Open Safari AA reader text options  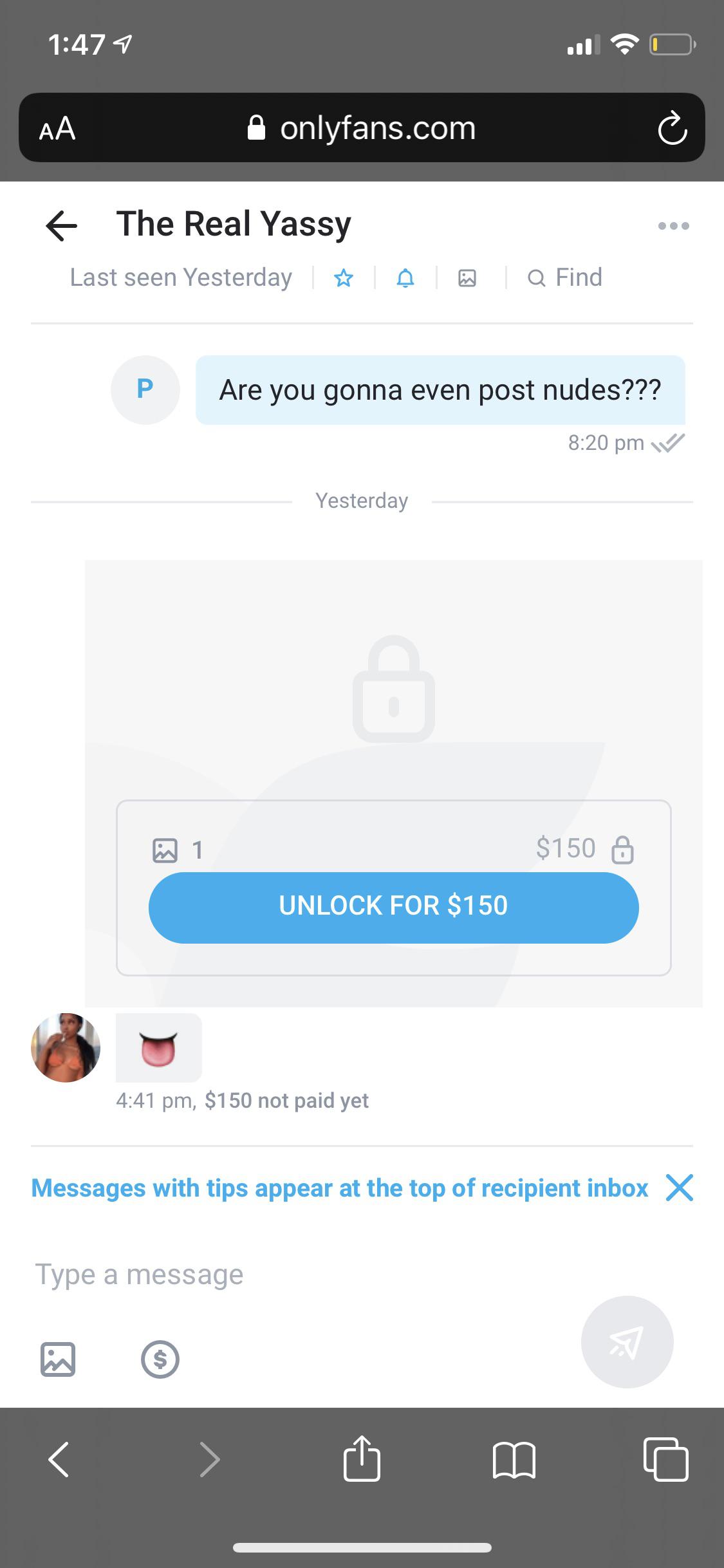pyautogui.click(x=57, y=128)
